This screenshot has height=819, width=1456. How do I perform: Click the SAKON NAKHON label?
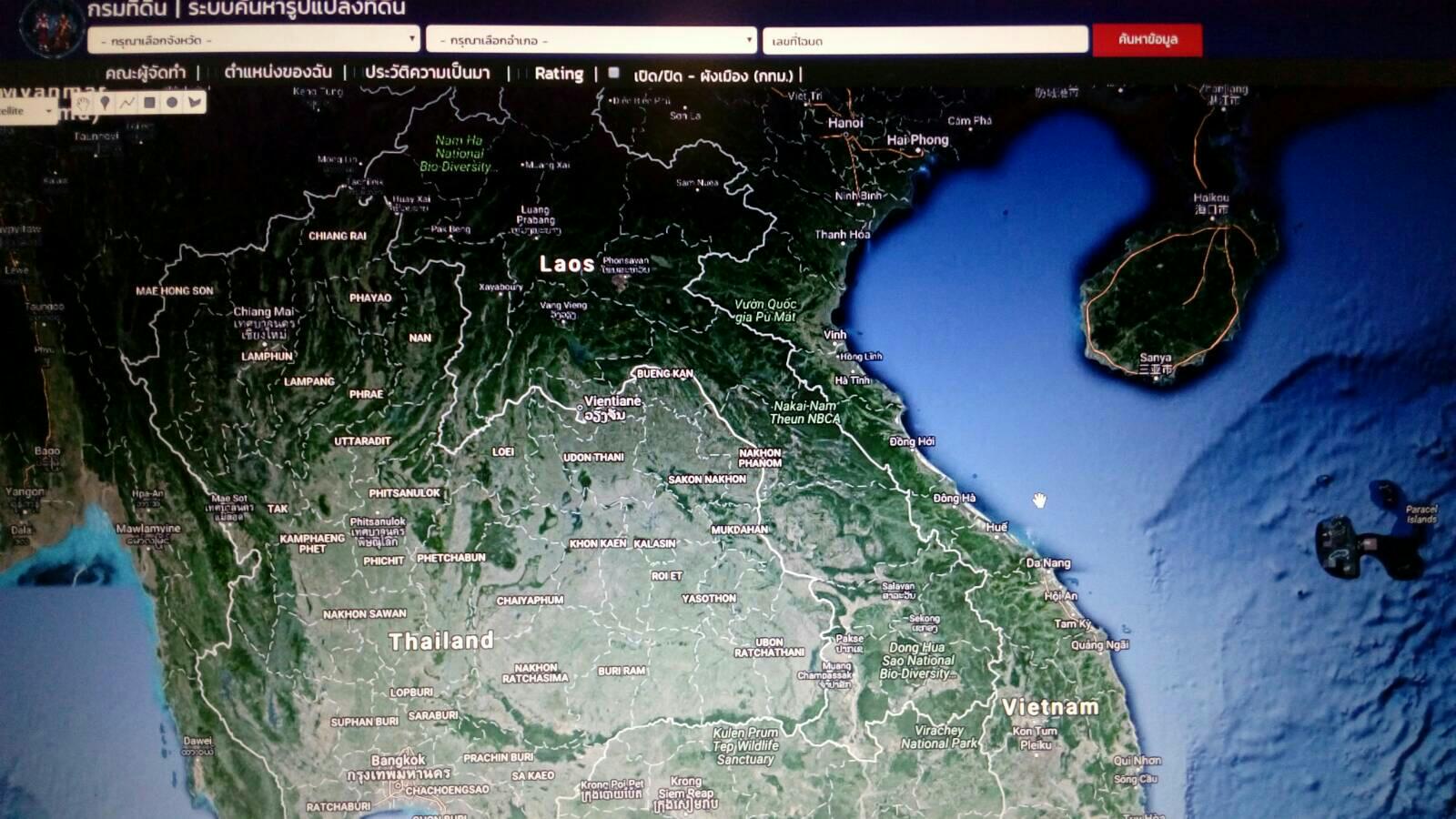pos(707,480)
